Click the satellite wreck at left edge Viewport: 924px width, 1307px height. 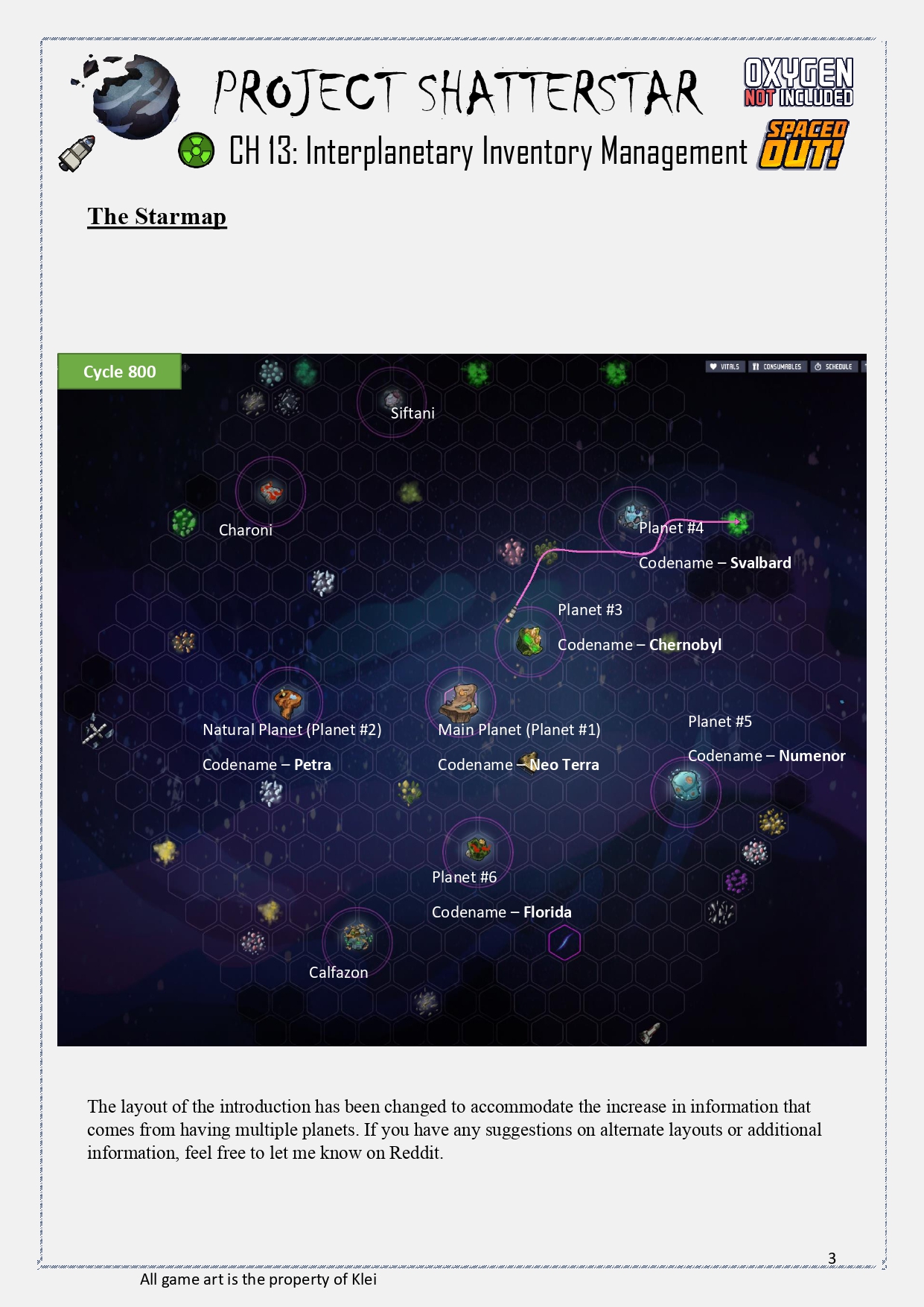click(97, 731)
